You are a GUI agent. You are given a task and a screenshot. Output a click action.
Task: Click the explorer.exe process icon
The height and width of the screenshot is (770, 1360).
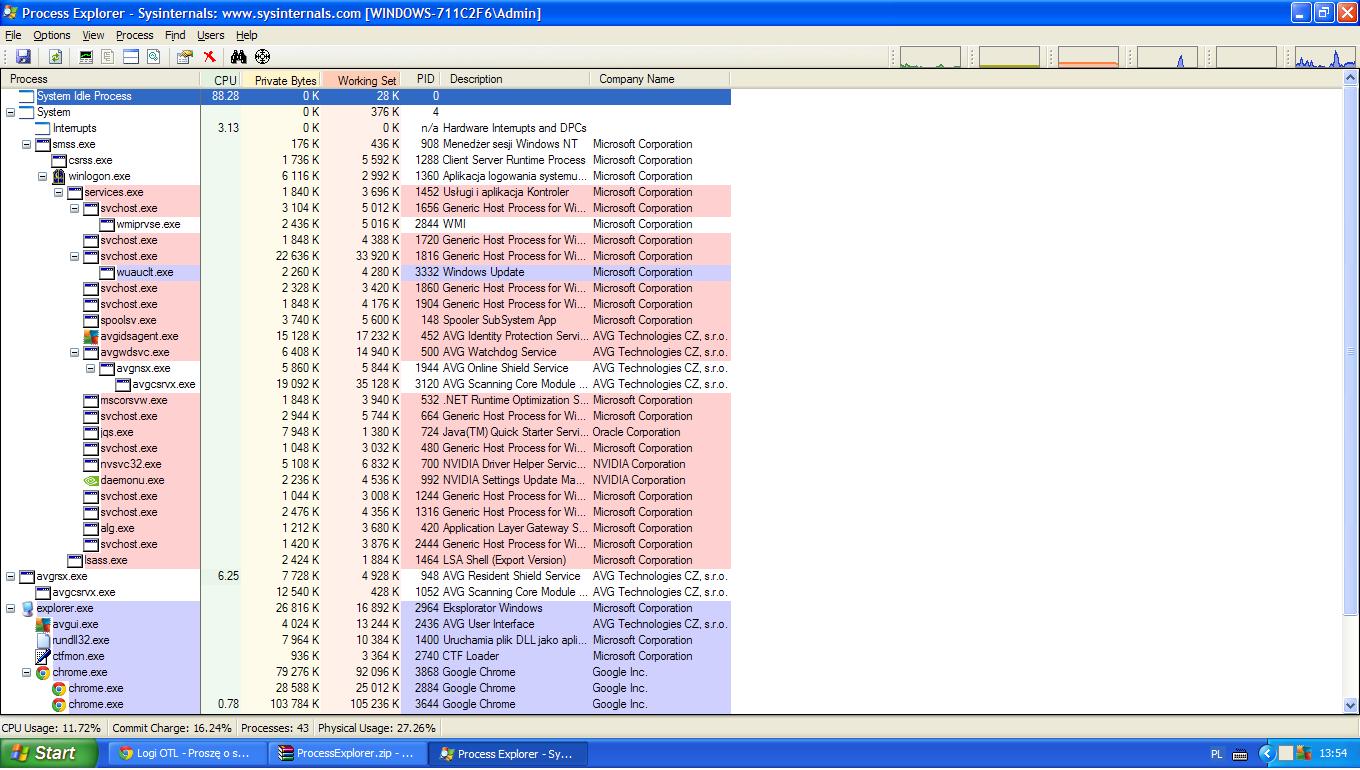pyautogui.click(x=27, y=608)
